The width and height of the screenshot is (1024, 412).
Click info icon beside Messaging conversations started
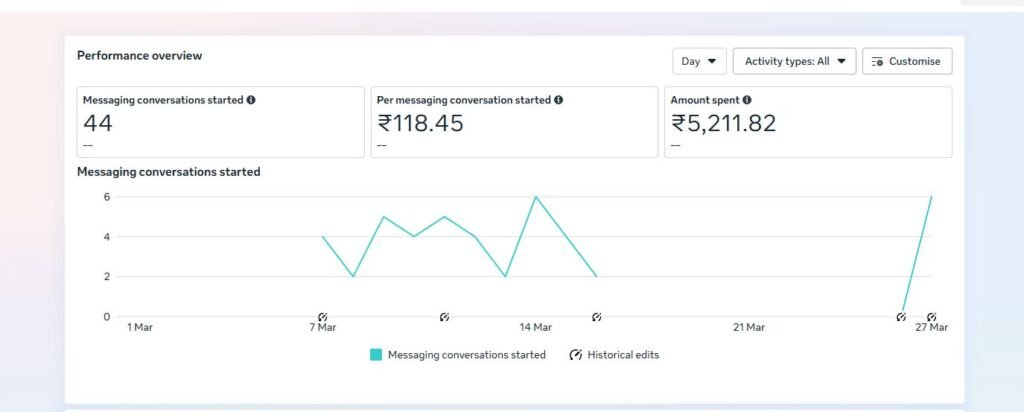pos(251,100)
